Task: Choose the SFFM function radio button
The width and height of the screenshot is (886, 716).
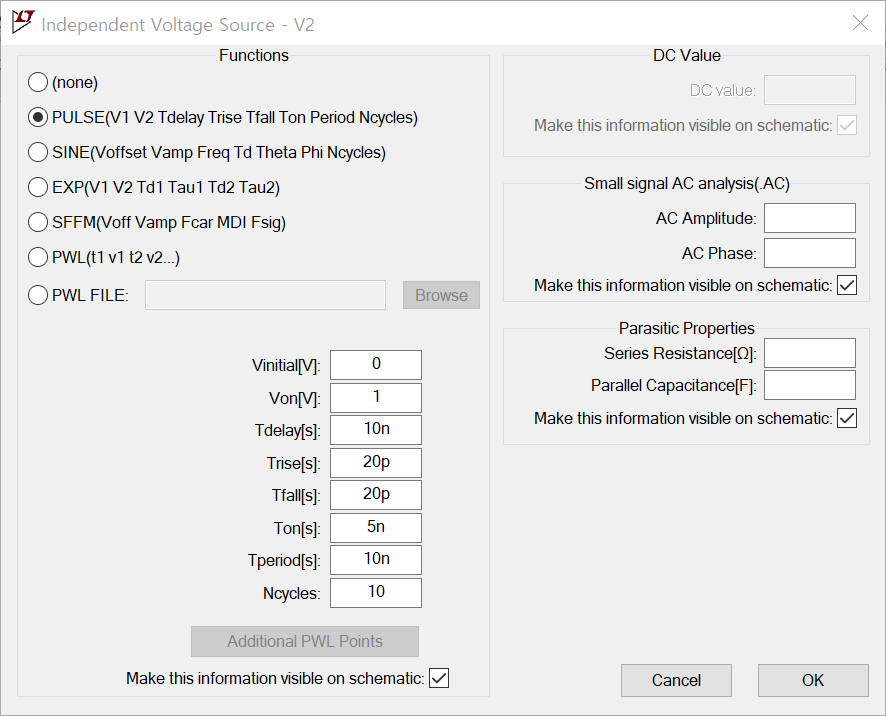Action: pos(38,222)
